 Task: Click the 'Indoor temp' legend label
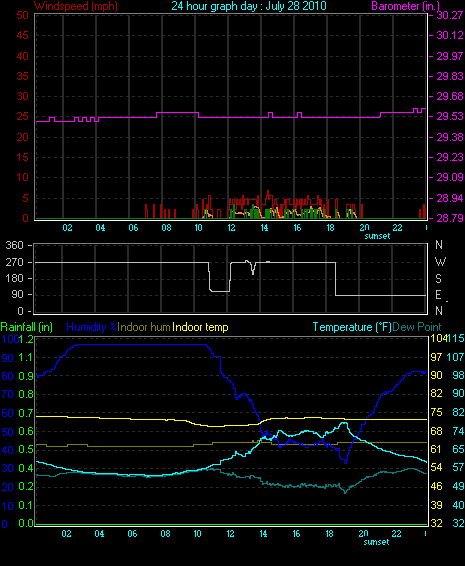200,327
